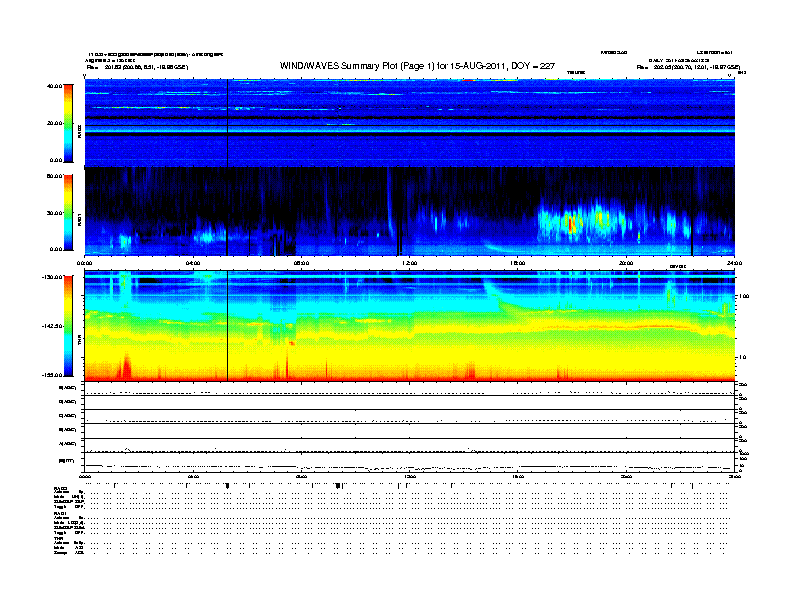Select the 60.00 label on RAD1 color scale
Image resolution: width=792 pixels, height=612 pixels.
click(54, 176)
